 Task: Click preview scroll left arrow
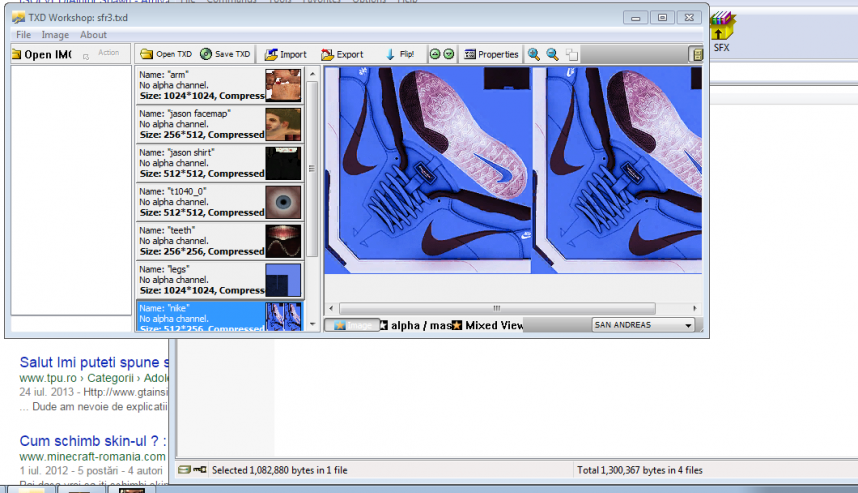(x=331, y=308)
